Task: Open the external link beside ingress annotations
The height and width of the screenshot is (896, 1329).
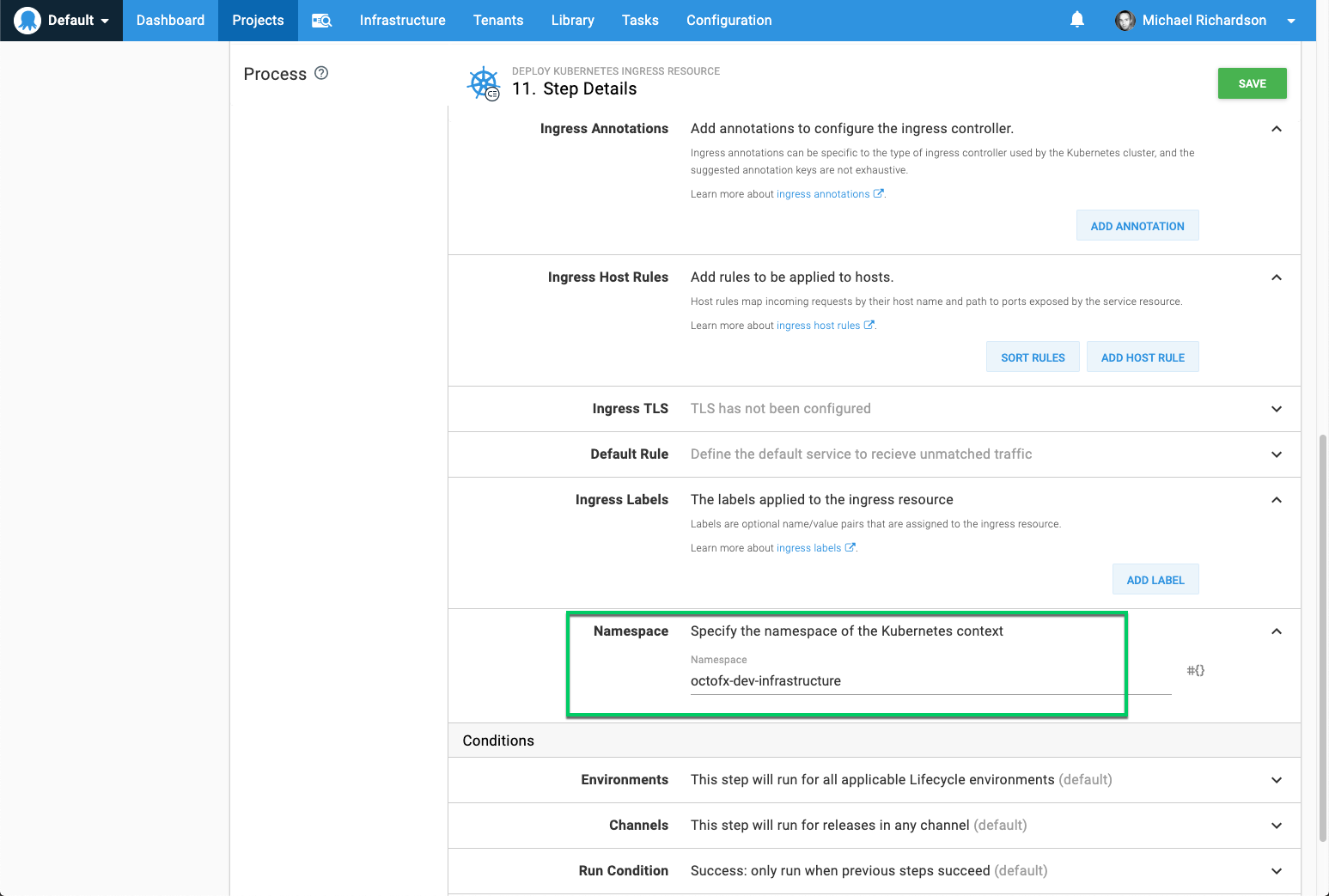Action: (x=879, y=193)
